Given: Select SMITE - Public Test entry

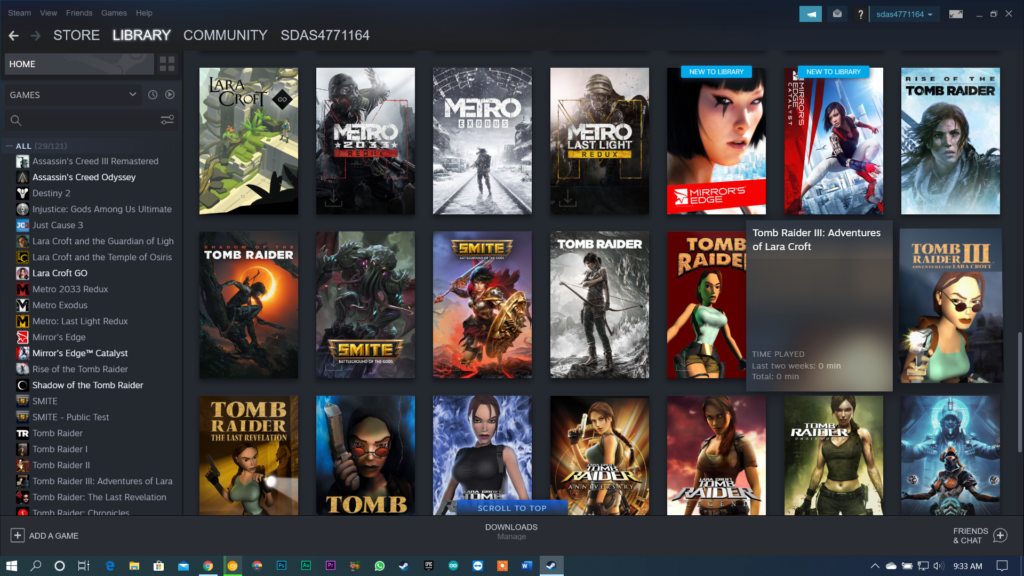Looking at the screenshot, I should [71, 417].
